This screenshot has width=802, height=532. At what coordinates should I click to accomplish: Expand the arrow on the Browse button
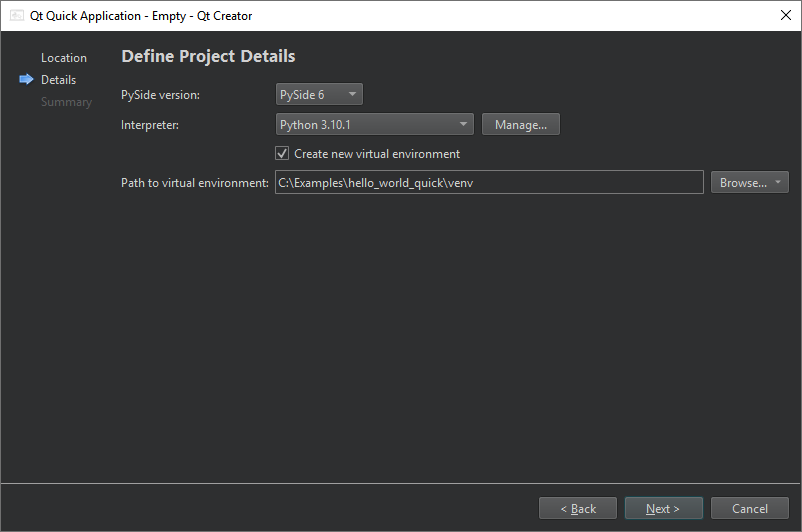tap(779, 183)
